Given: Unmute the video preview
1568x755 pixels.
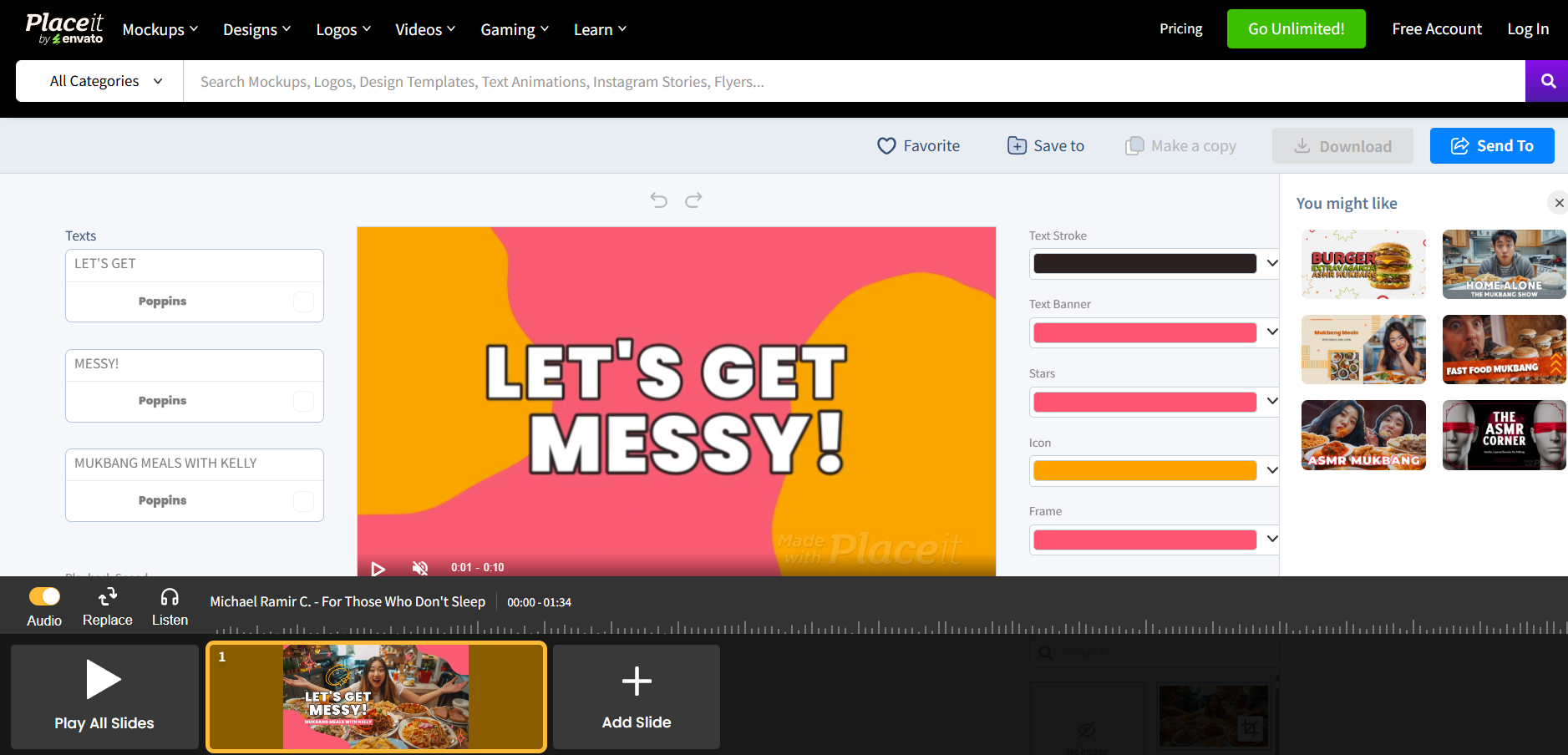Looking at the screenshot, I should (x=420, y=568).
